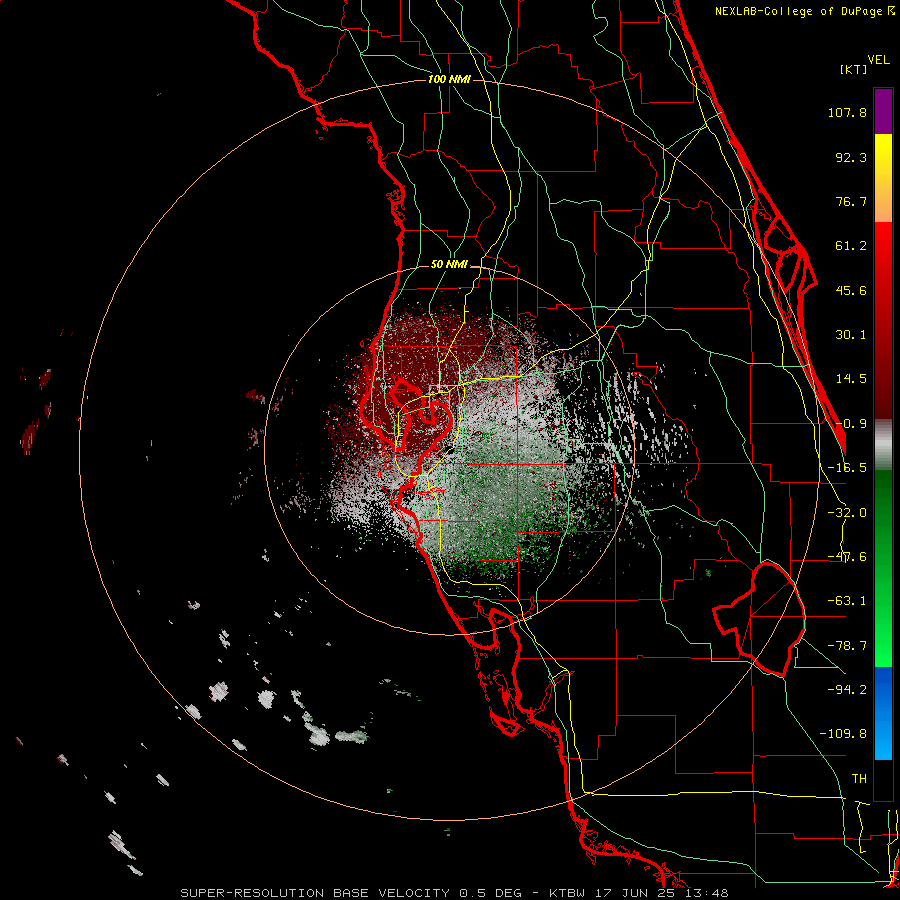Click the VEL legend title
900x900 pixels.
(x=878, y=60)
